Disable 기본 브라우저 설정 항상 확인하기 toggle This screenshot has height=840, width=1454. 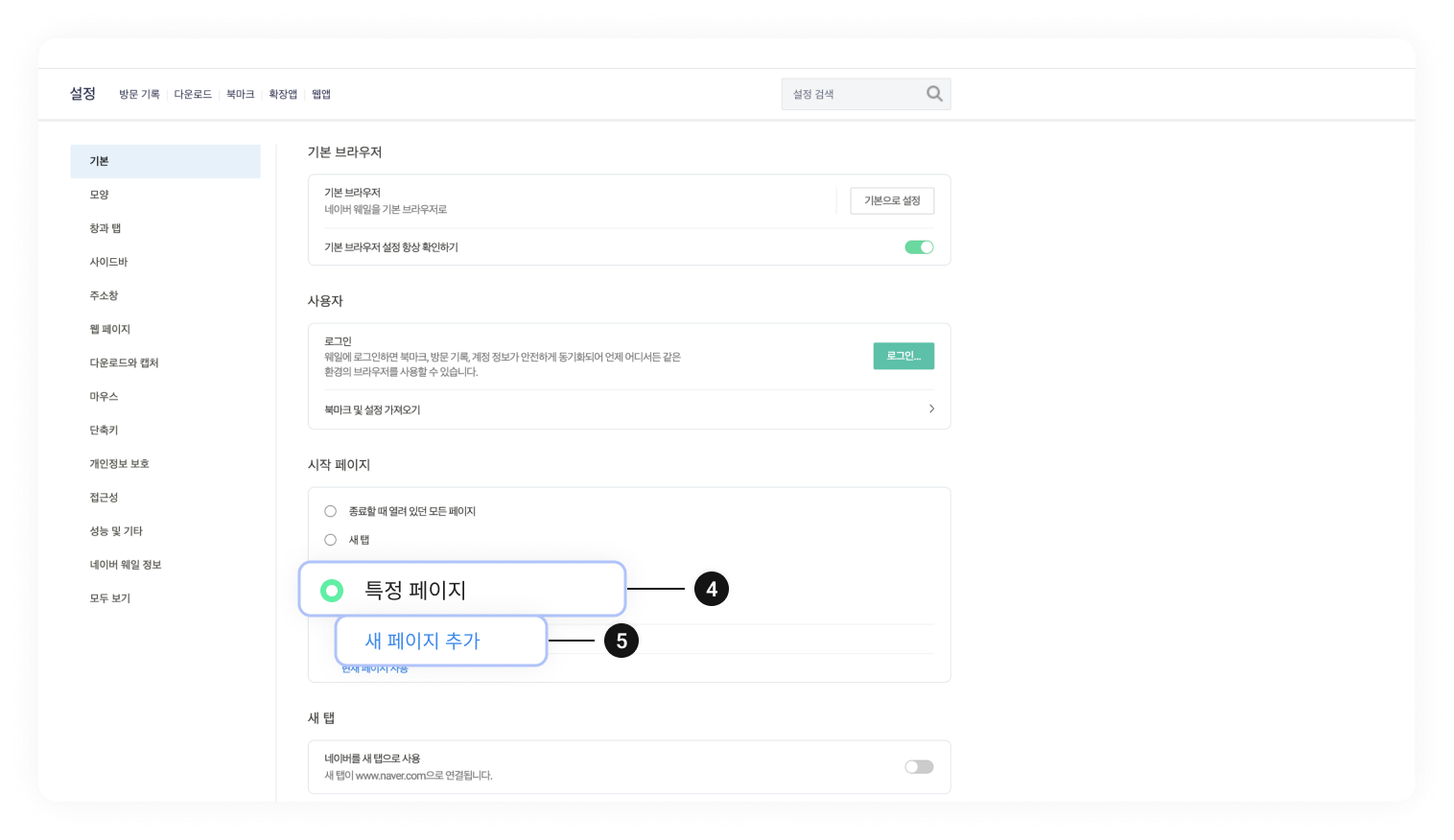918,246
